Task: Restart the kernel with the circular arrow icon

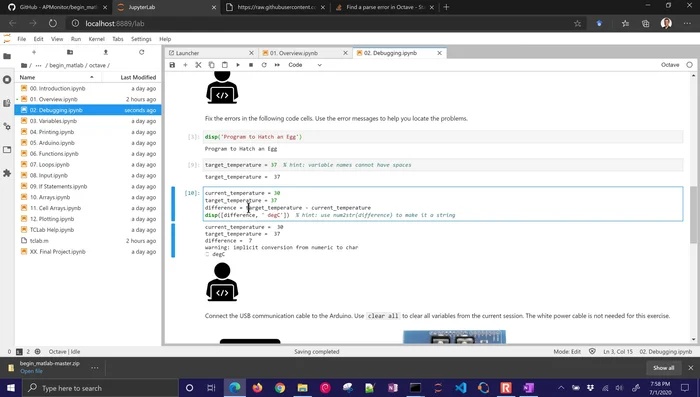Action: pyautogui.click(x=264, y=65)
